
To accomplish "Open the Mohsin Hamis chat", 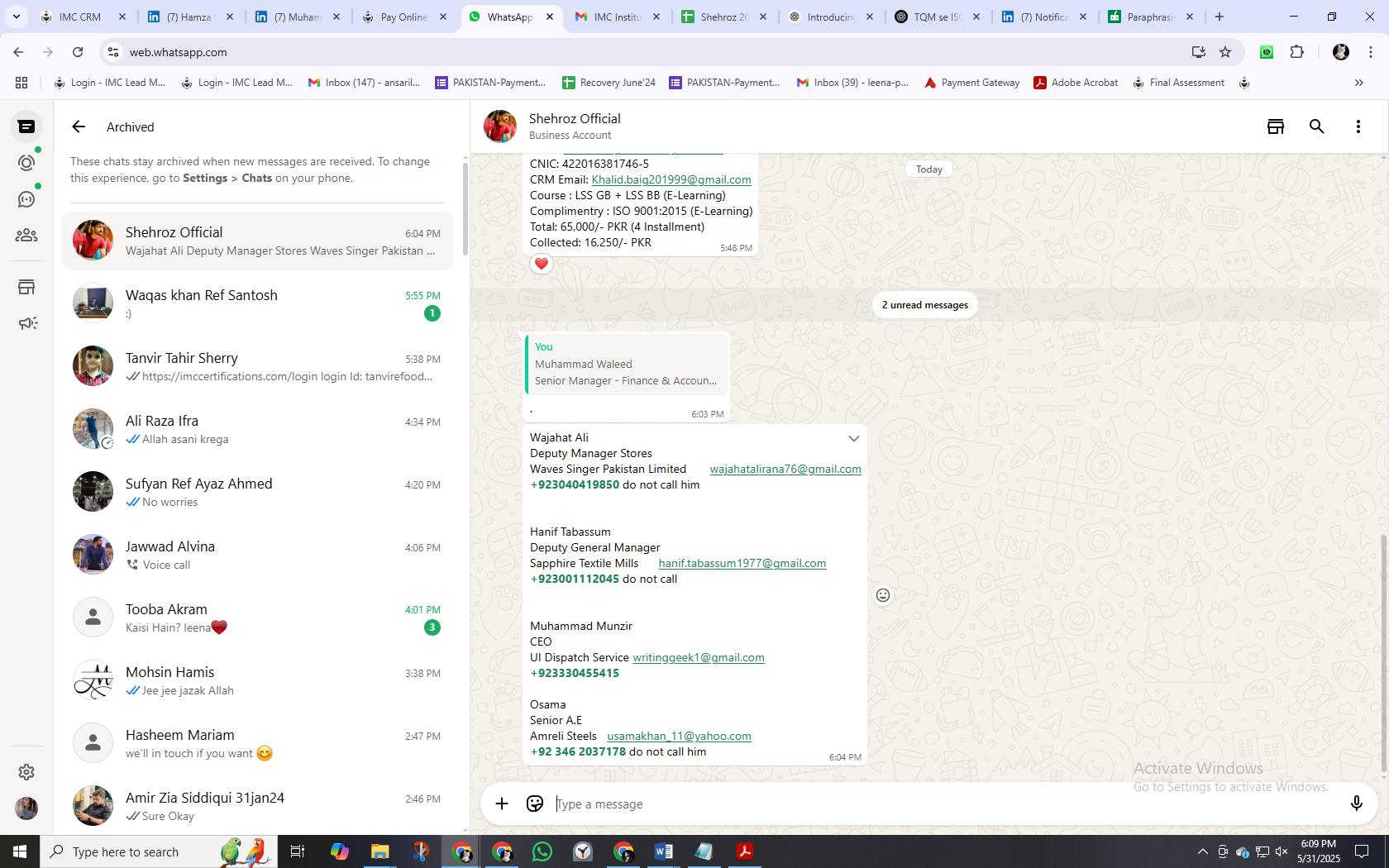I will pyautogui.click(x=257, y=680).
